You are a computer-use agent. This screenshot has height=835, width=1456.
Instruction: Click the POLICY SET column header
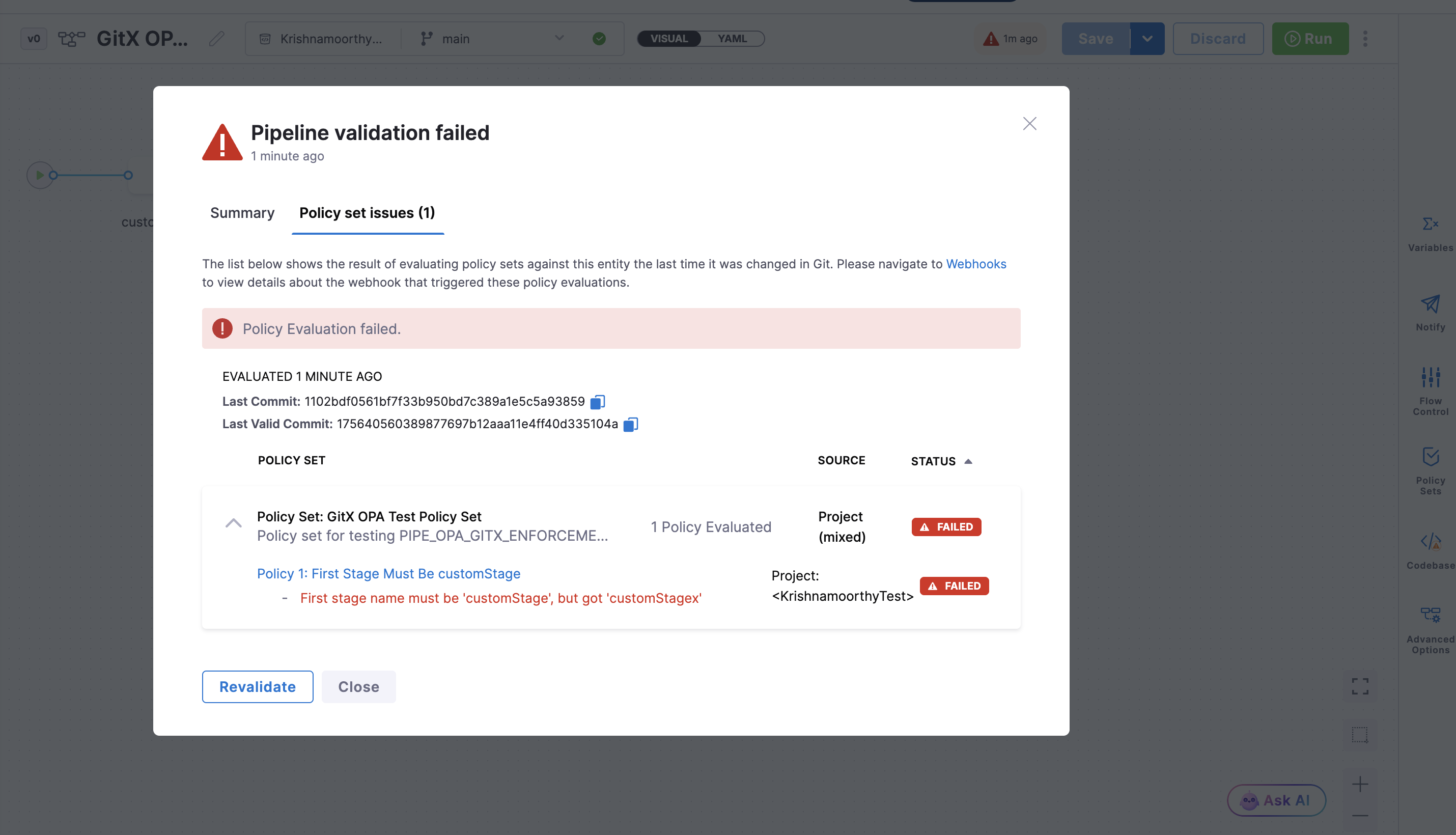coord(291,460)
